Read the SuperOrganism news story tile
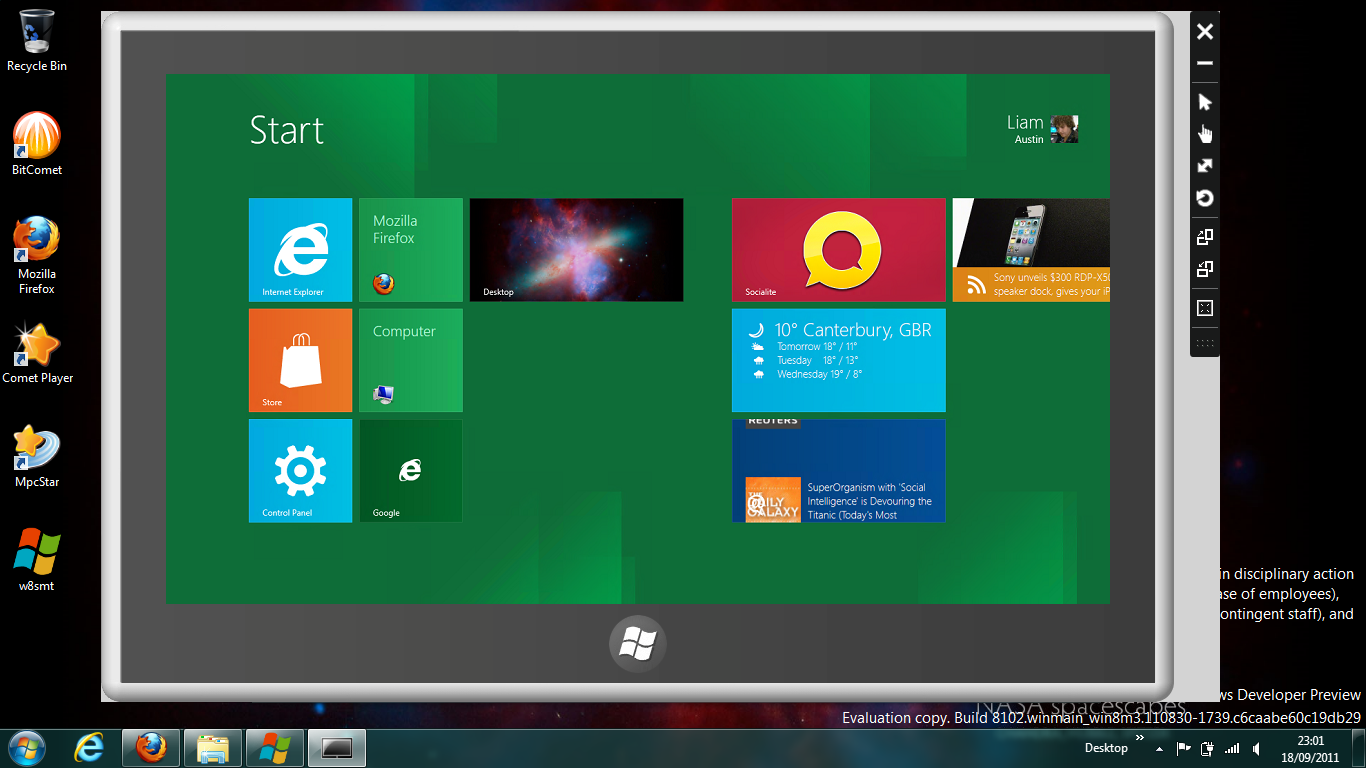 click(838, 470)
